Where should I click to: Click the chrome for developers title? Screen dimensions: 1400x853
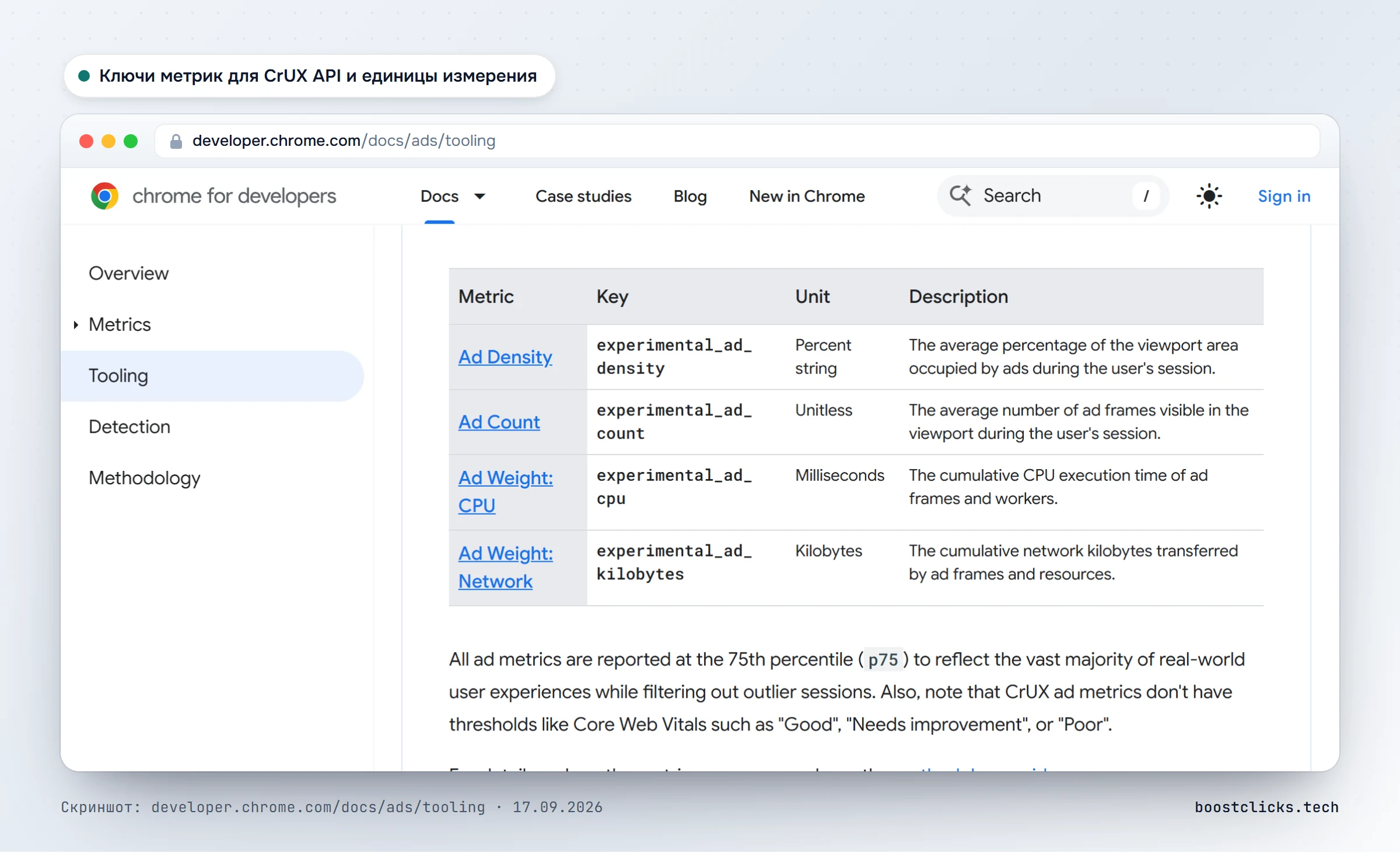click(x=235, y=196)
